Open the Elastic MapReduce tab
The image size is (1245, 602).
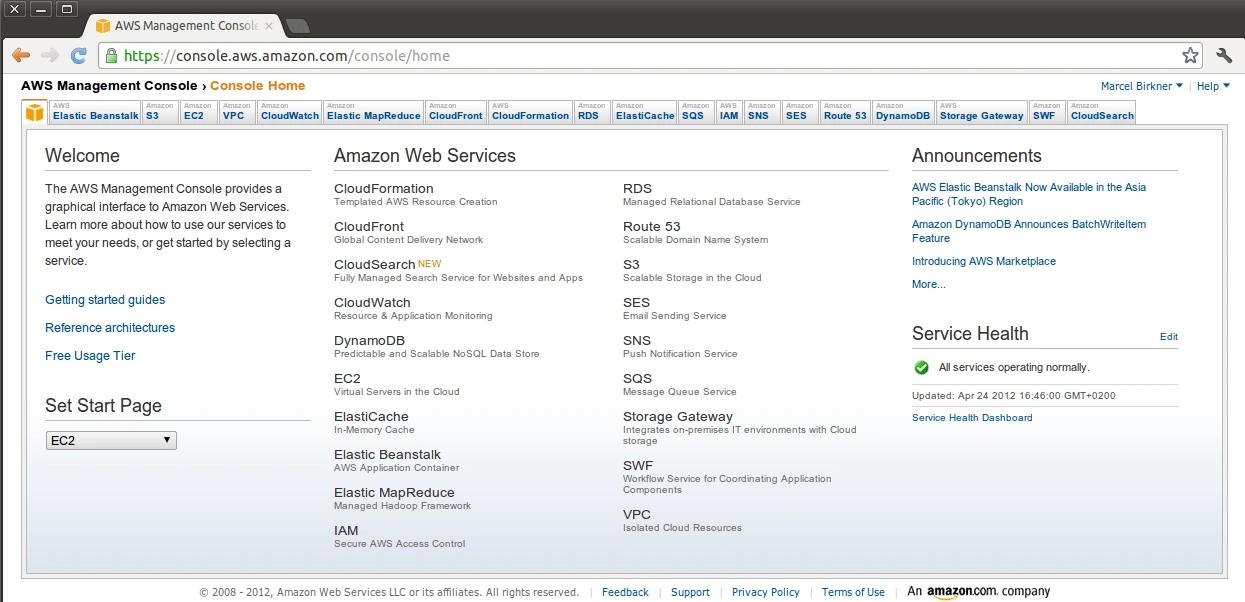point(374,112)
